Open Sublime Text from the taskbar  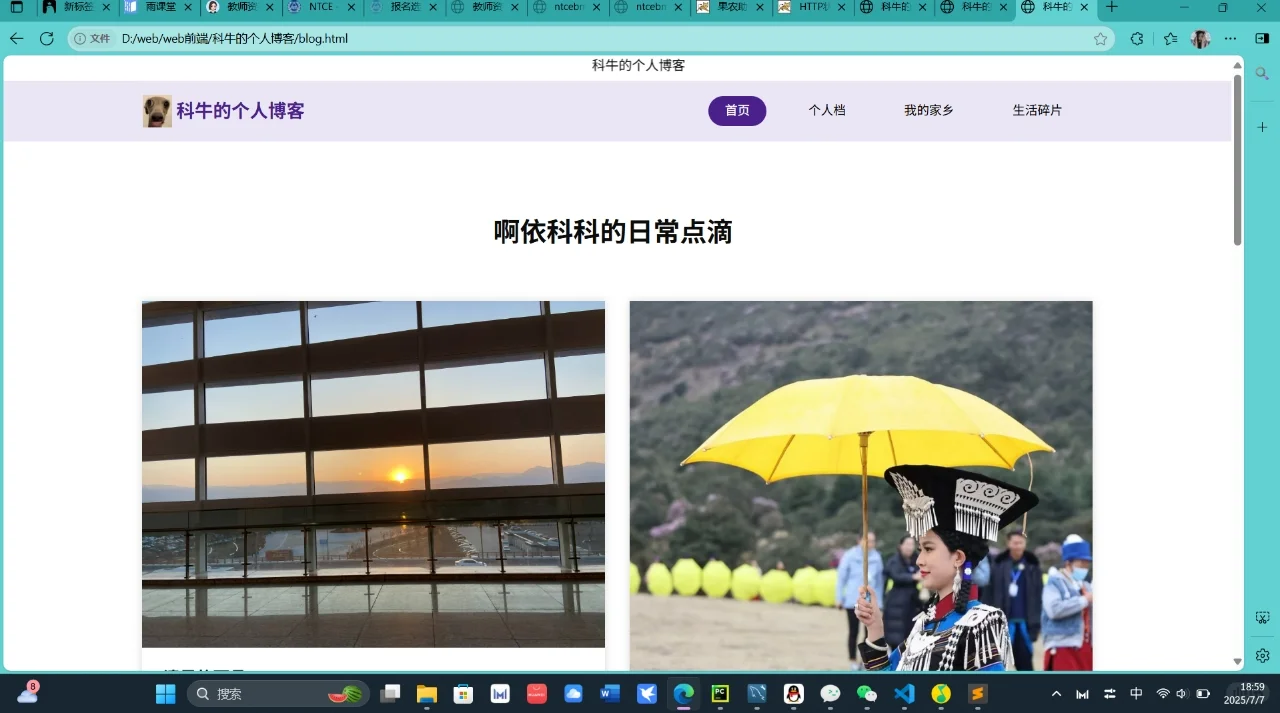[977, 694]
